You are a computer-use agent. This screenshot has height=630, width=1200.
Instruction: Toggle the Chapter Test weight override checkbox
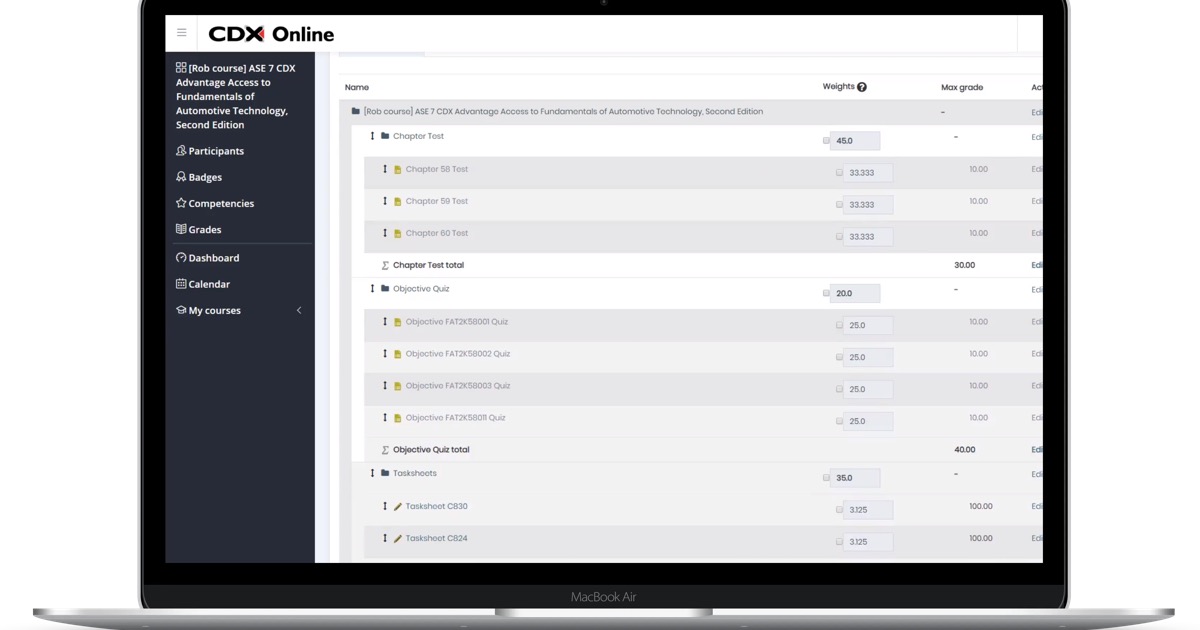point(826,141)
